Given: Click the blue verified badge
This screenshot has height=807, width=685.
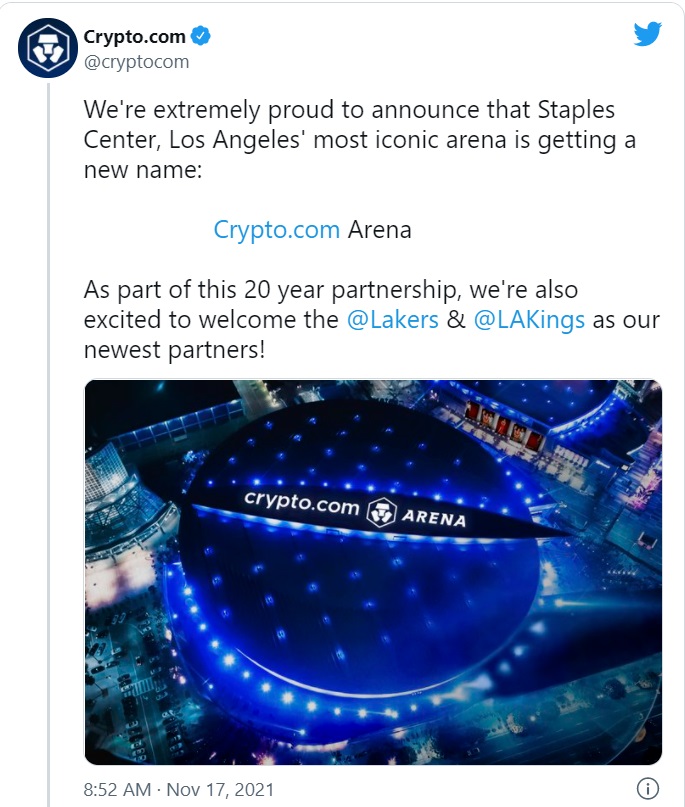Looking at the screenshot, I should coord(201,36).
